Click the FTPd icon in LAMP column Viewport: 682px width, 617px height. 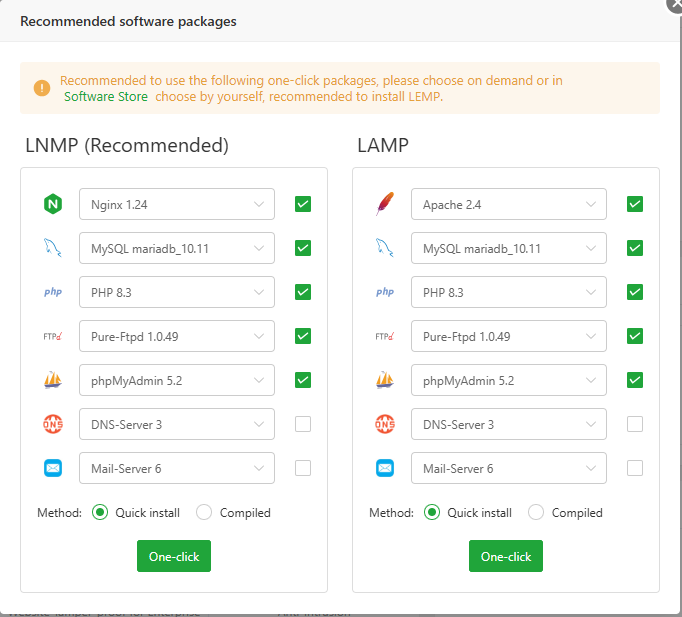(x=385, y=336)
